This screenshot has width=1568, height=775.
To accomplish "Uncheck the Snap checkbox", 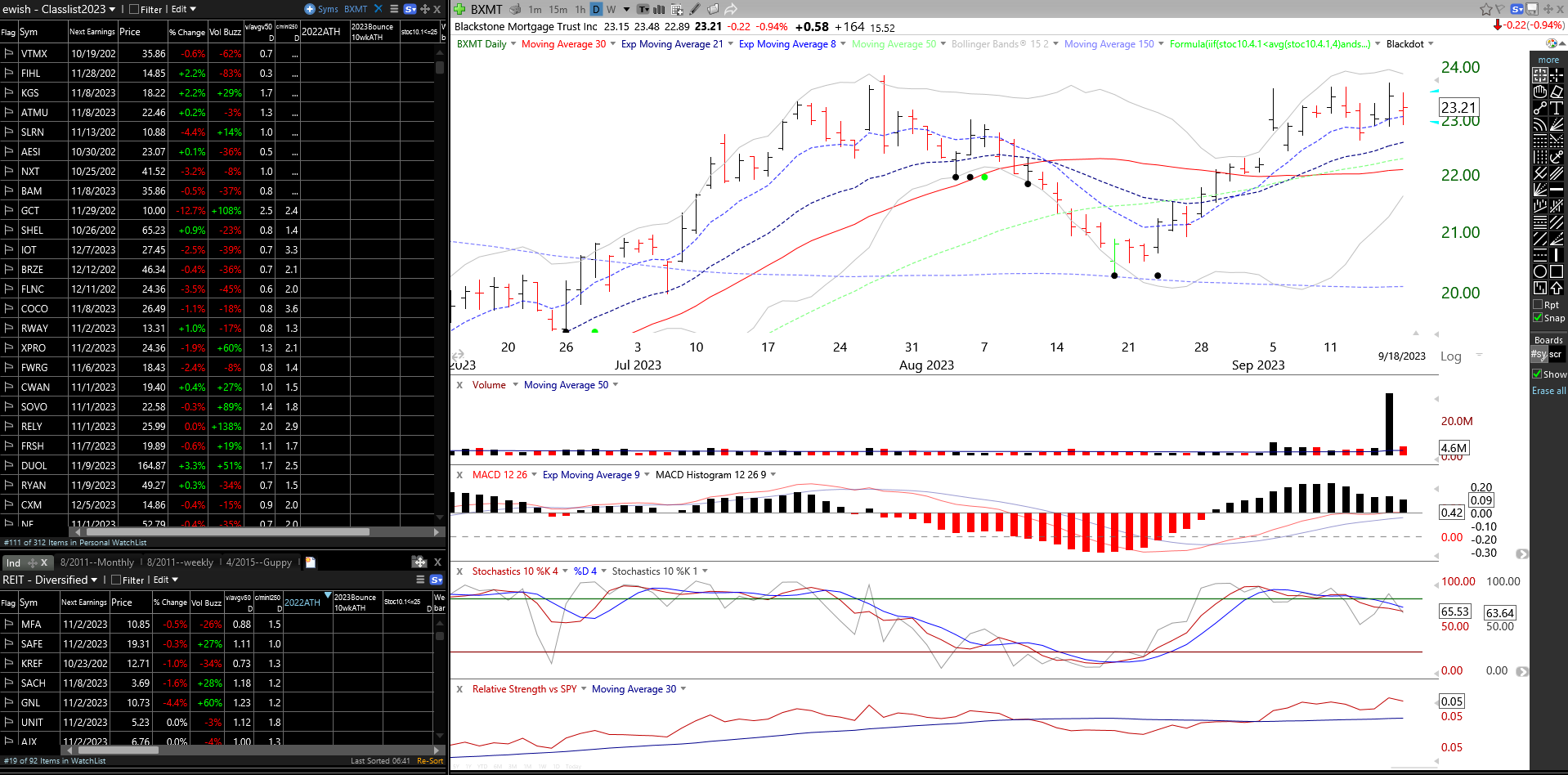I will coord(1538,318).
